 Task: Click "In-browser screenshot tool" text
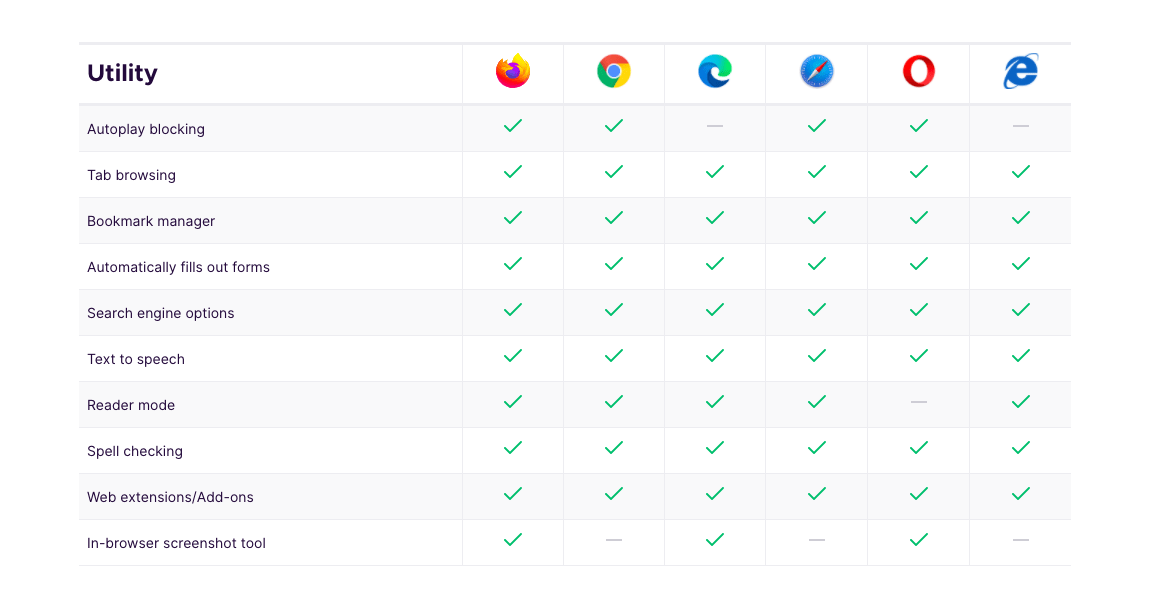point(176,543)
